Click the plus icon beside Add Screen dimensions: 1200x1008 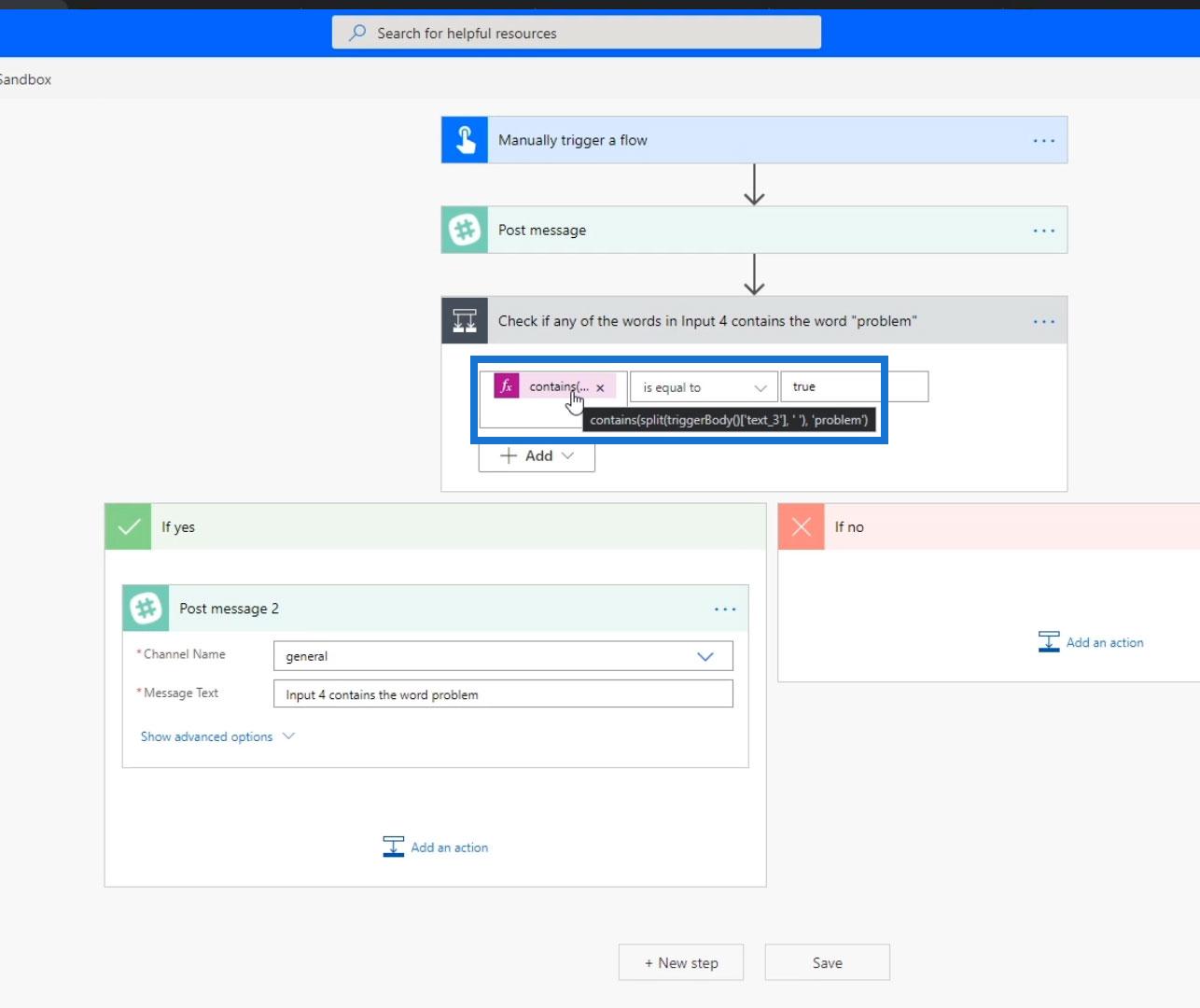tap(509, 455)
